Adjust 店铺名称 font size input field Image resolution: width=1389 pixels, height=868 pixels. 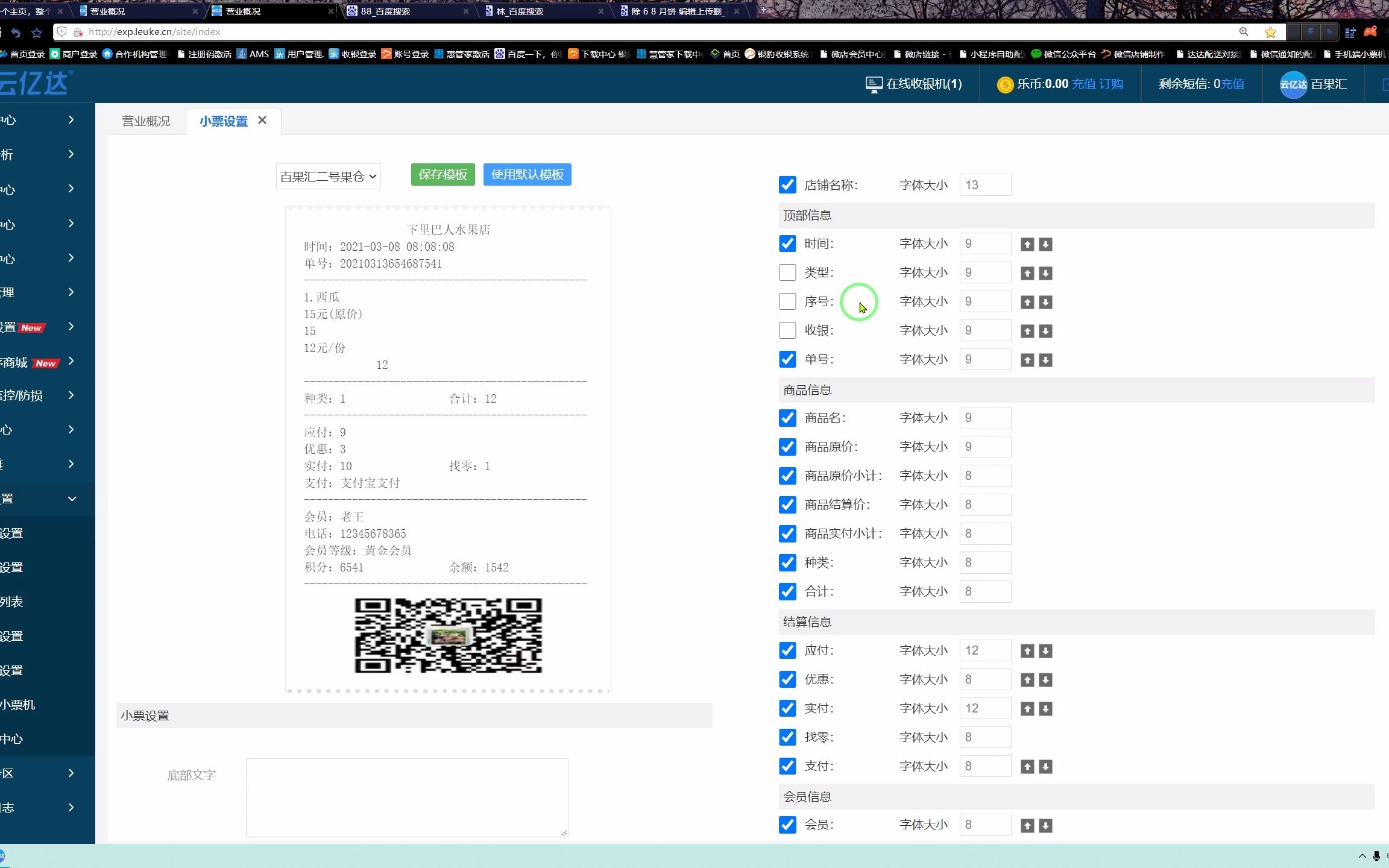[x=985, y=185]
